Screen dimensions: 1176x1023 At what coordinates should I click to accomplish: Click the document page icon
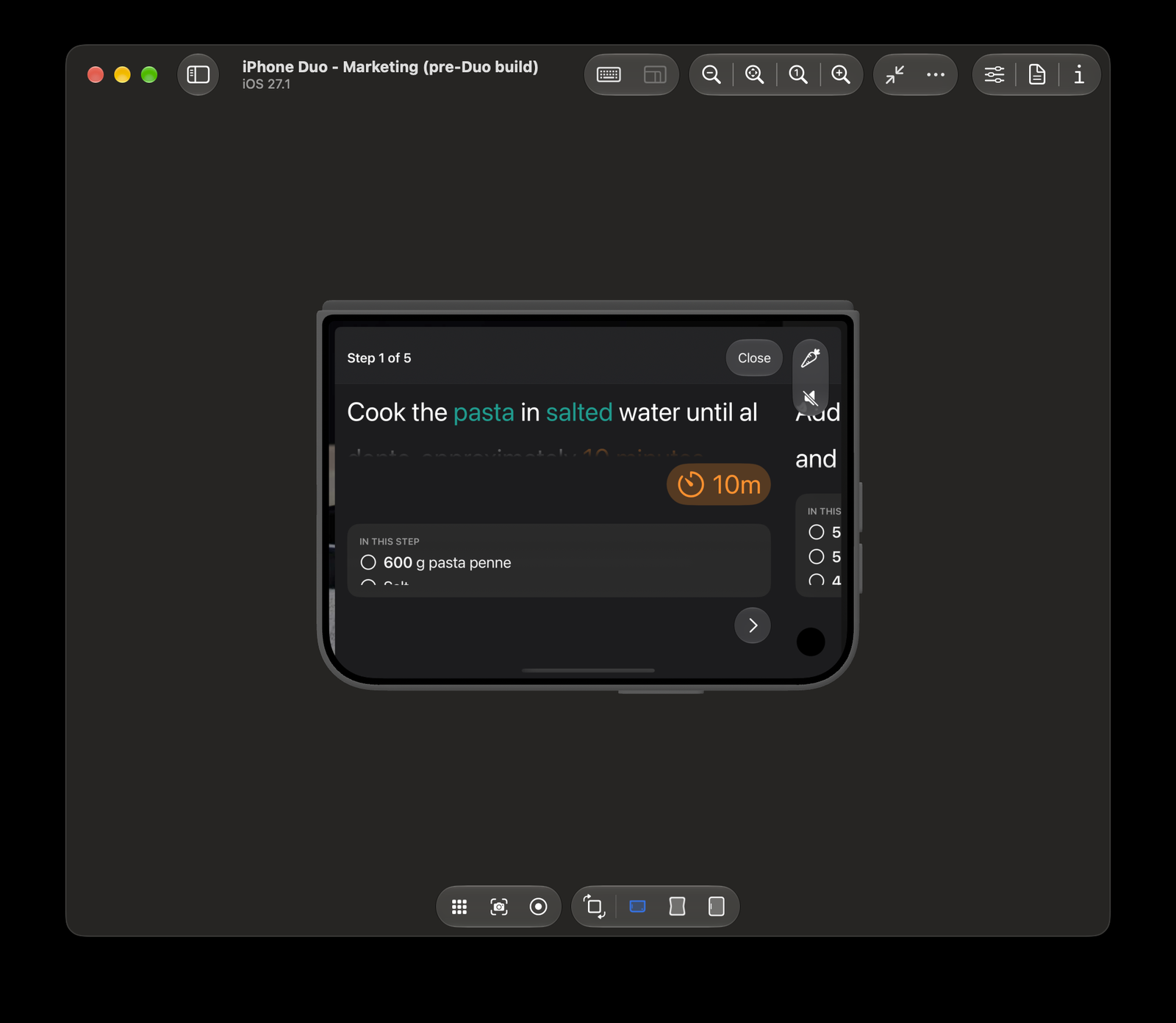pos(1037,74)
